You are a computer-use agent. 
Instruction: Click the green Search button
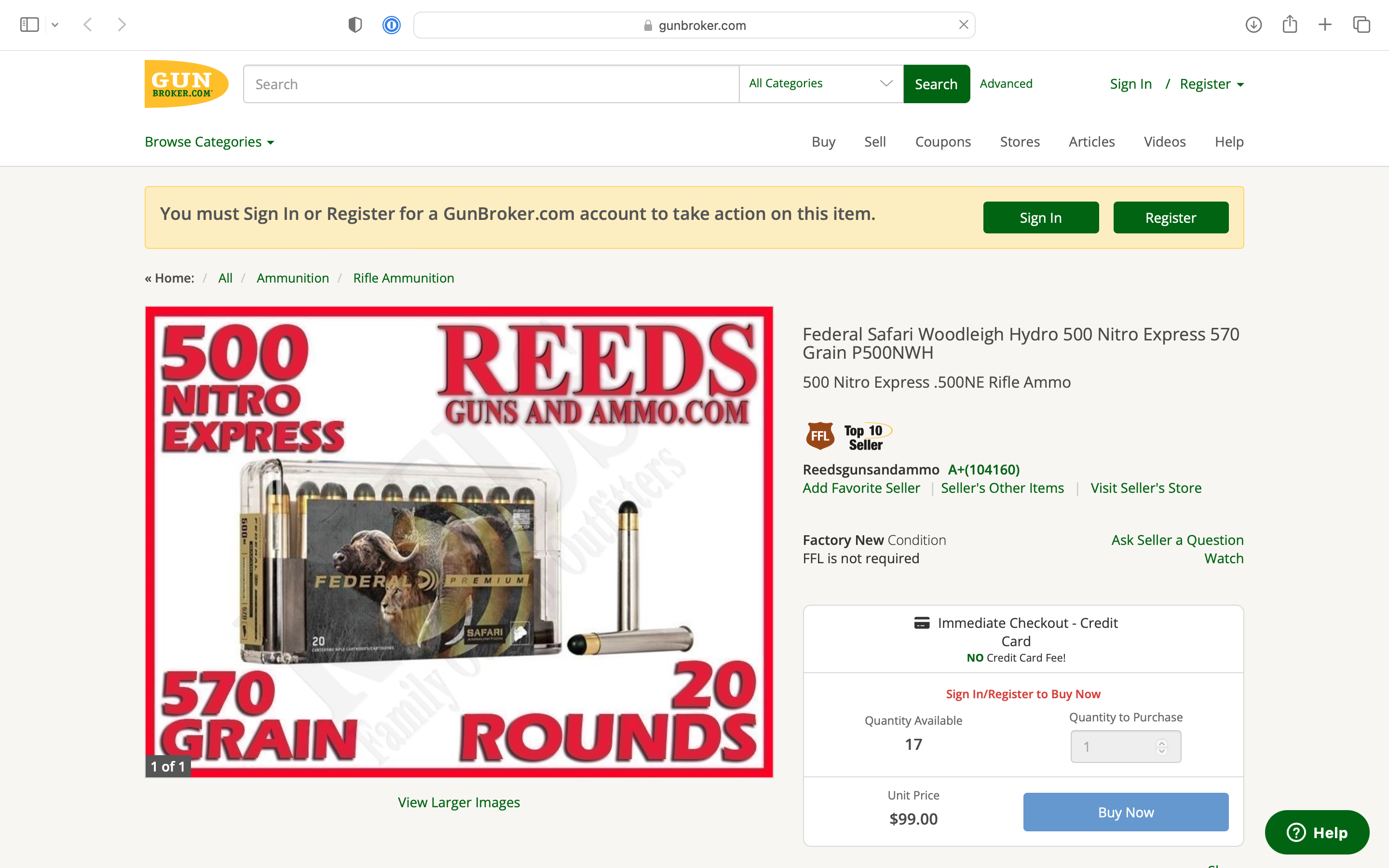point(936,84)
